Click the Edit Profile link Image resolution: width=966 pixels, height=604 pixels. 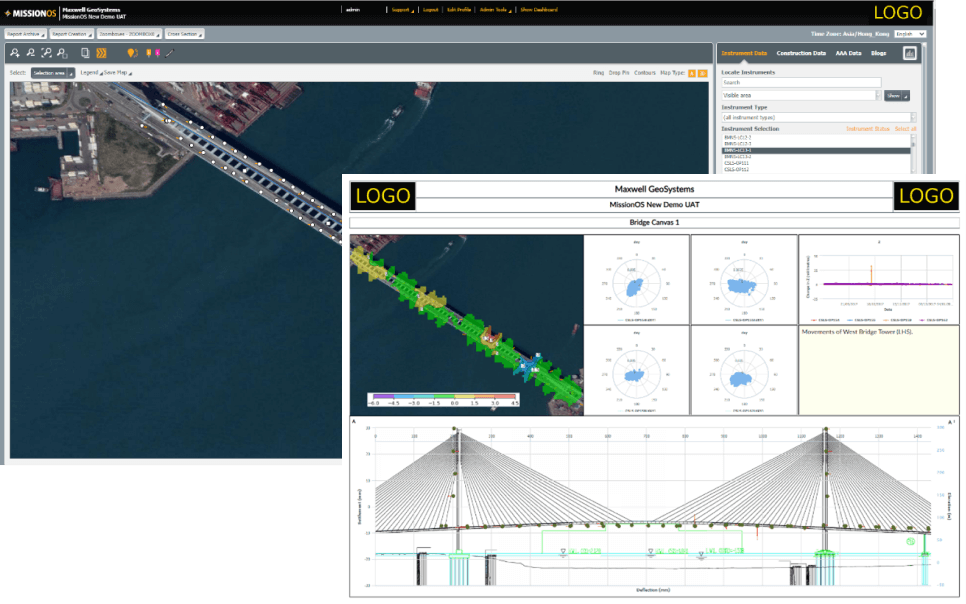(459, 10)
